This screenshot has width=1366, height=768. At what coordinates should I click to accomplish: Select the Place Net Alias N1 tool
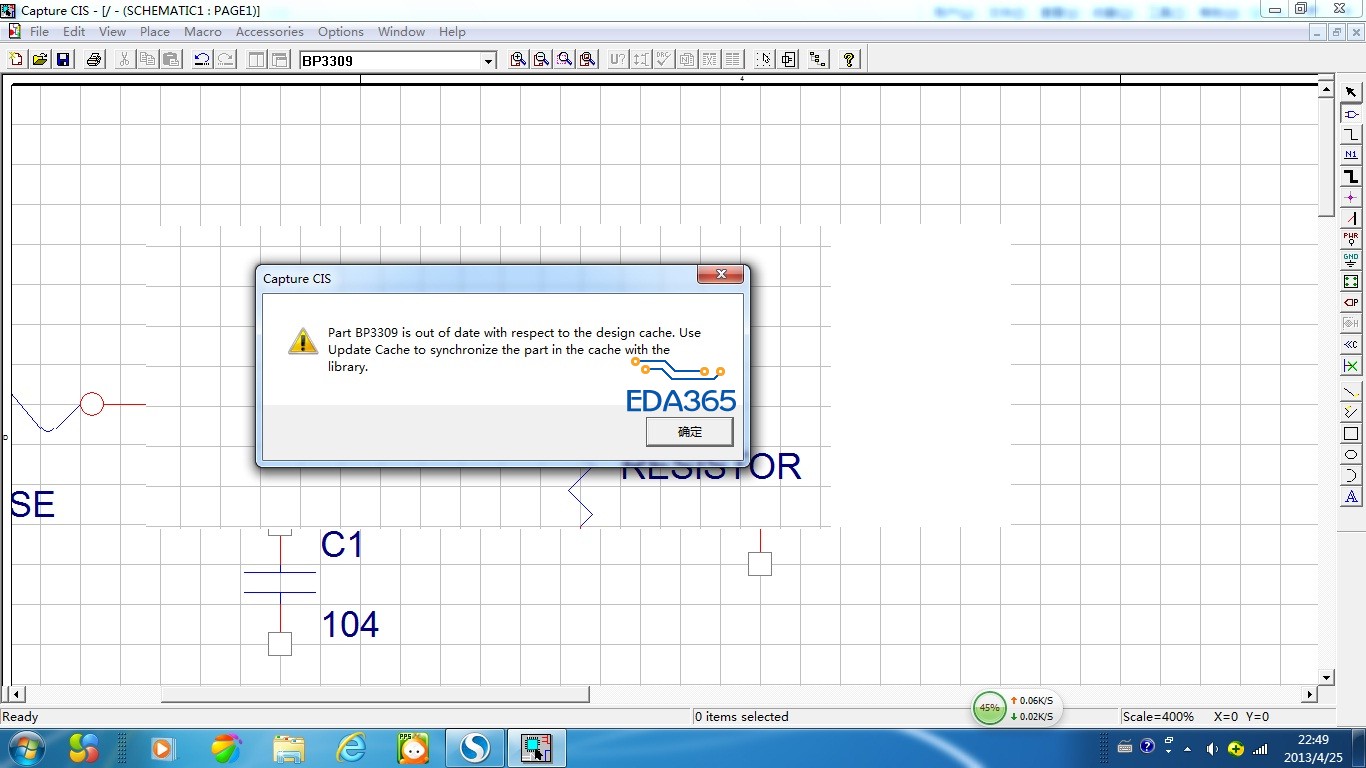pos(1351,155)
